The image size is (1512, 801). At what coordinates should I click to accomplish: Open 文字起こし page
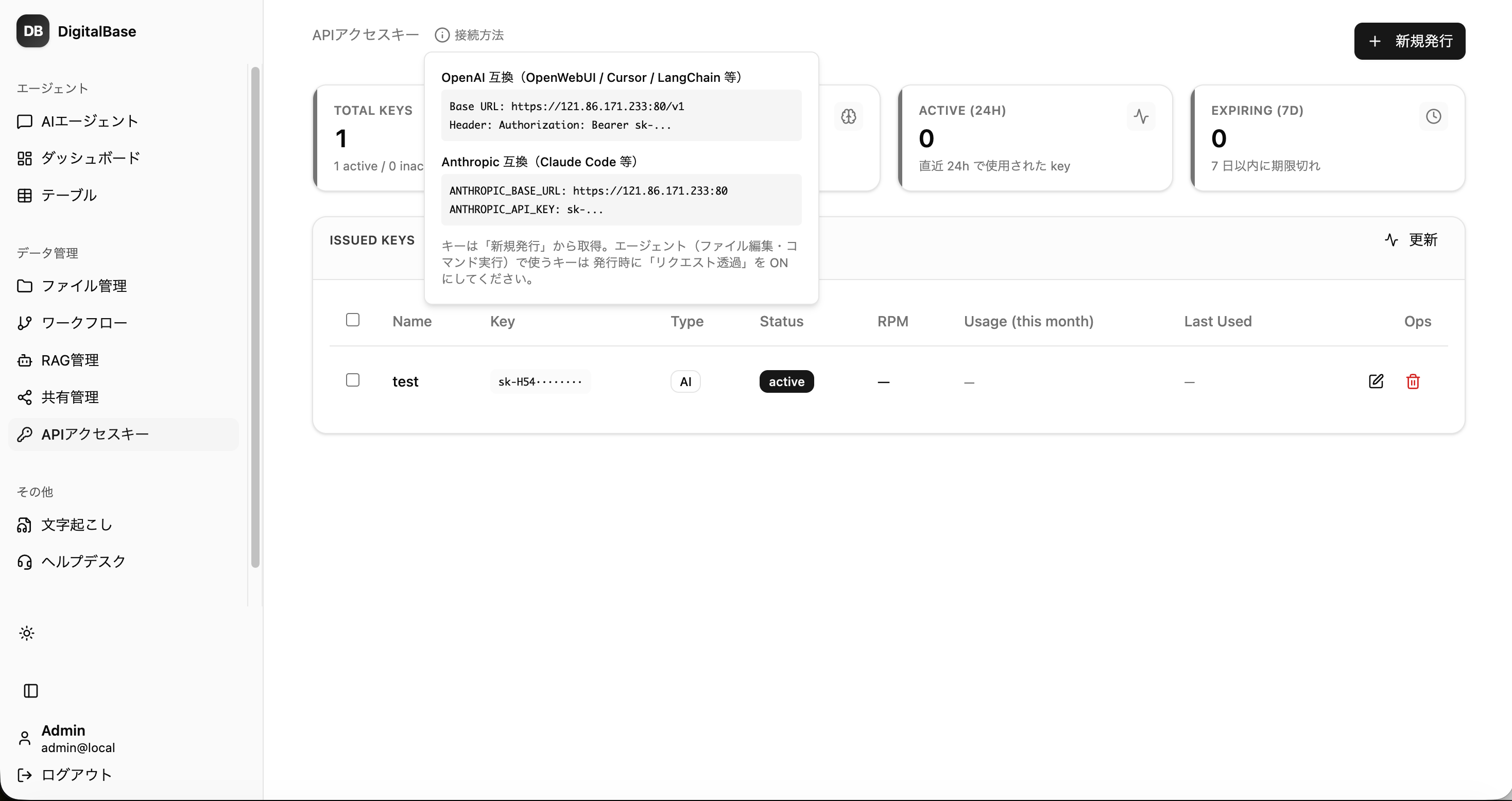(123, 525)
